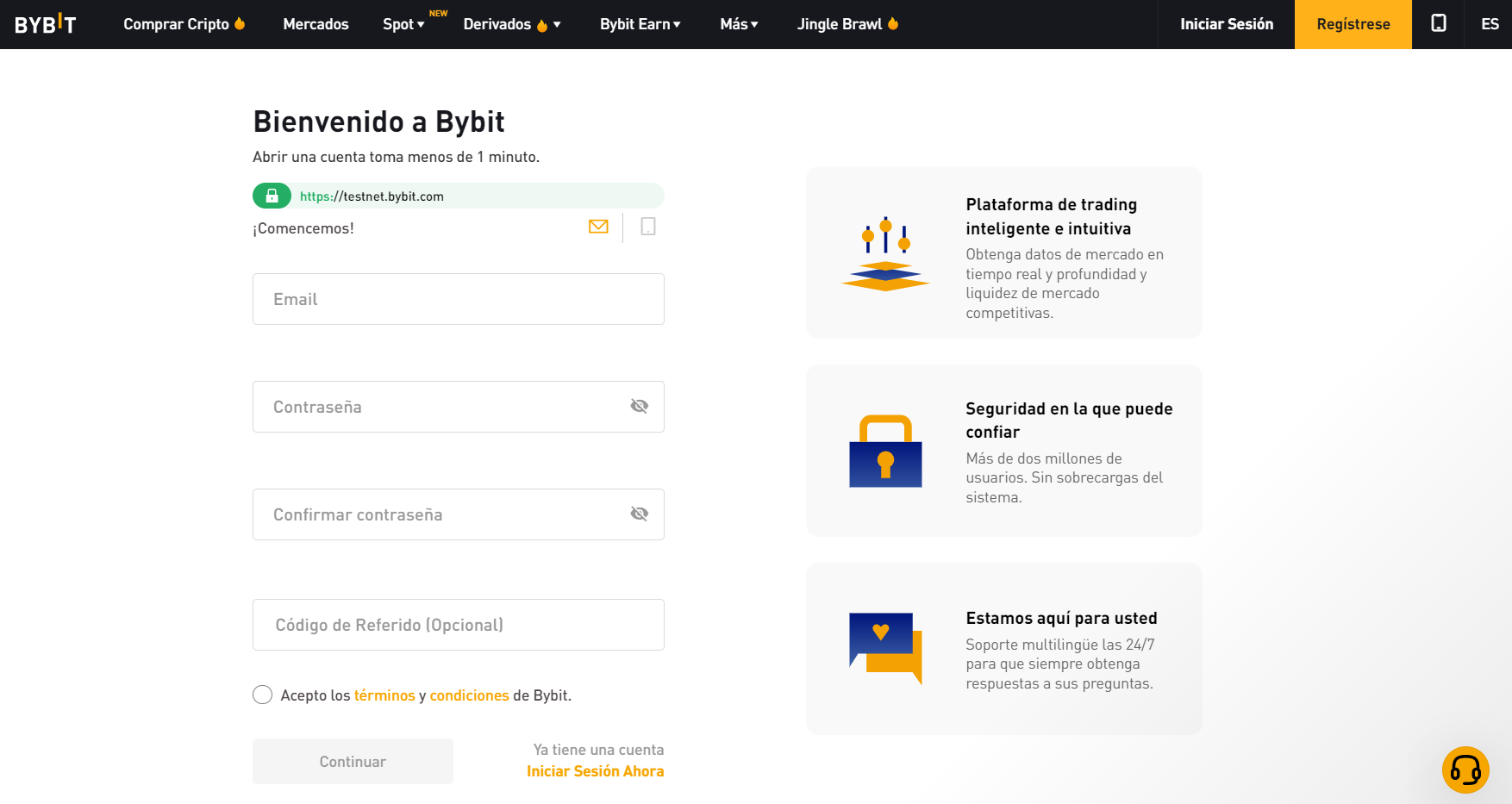Viewport: 1512px width, 804px height.
Task: Click the chat bubbles support illustration
Action: click(885, 648)
